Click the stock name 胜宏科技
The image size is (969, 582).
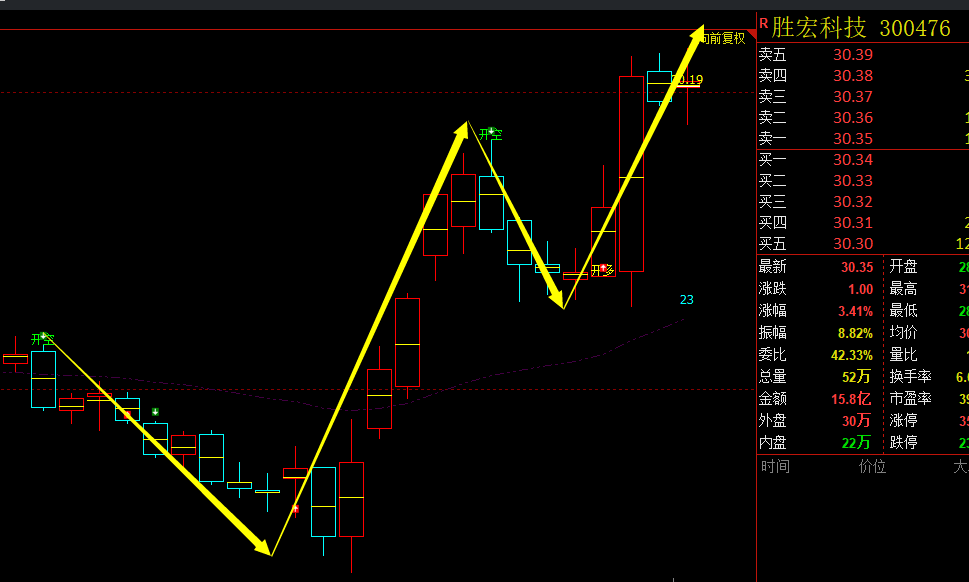tap(819, 27)
